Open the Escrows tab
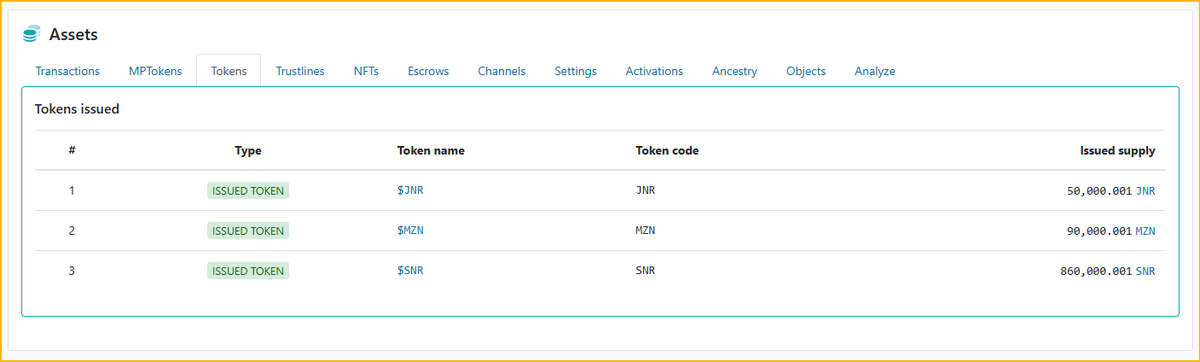This screenshot has height=362, width=1200. point(428,71)
